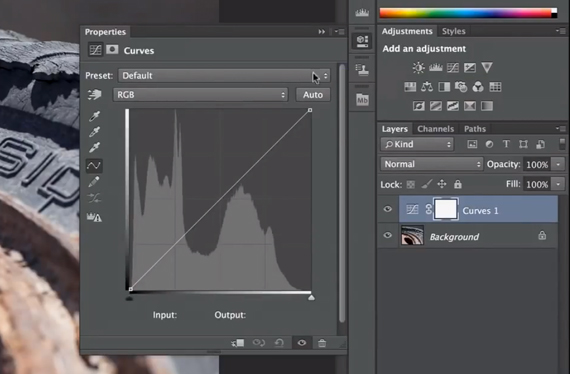Select the draw curve pencil tool

pyautogui.click(x=94, y=181)
